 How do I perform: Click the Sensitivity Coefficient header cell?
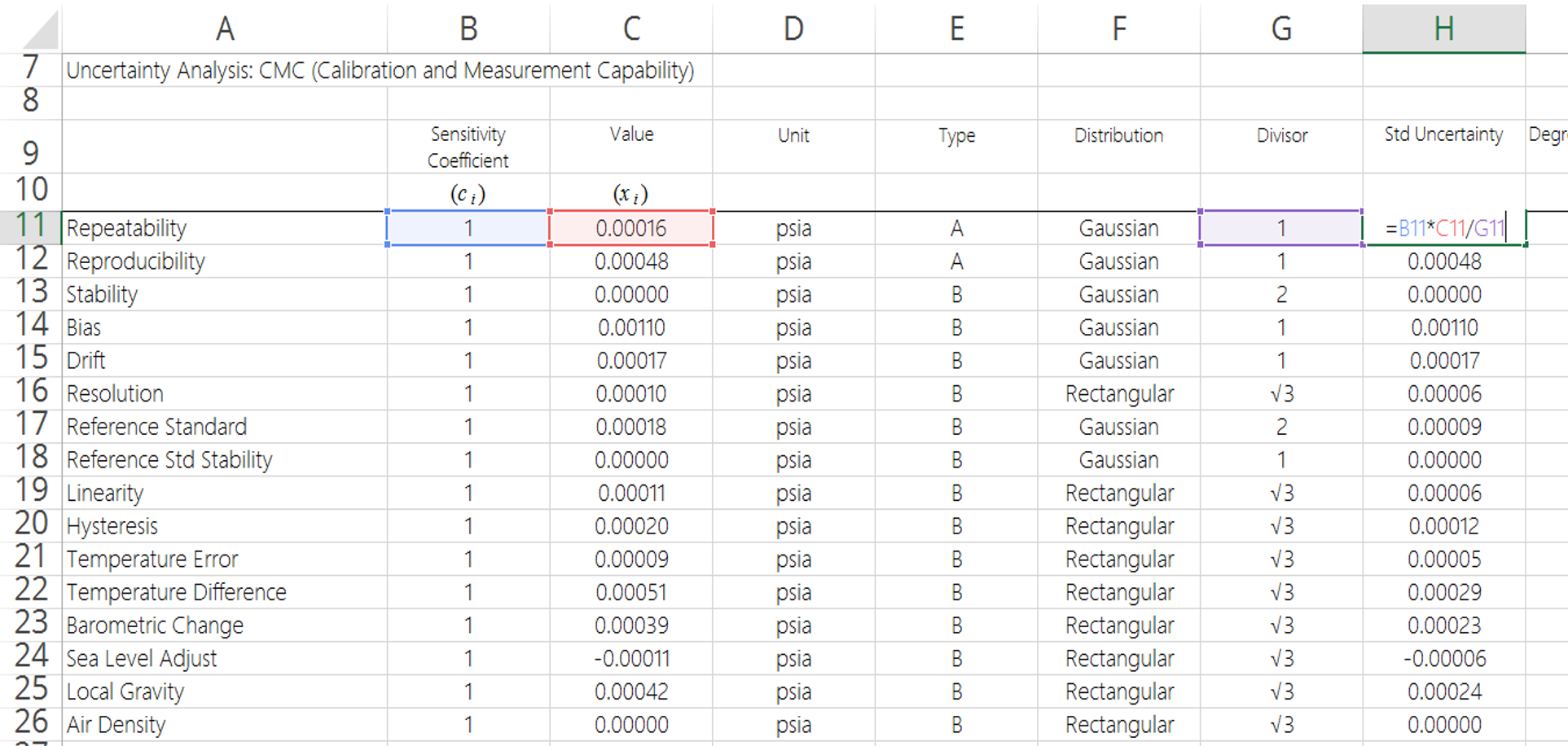pyautogui.click(x=468, y=147)
